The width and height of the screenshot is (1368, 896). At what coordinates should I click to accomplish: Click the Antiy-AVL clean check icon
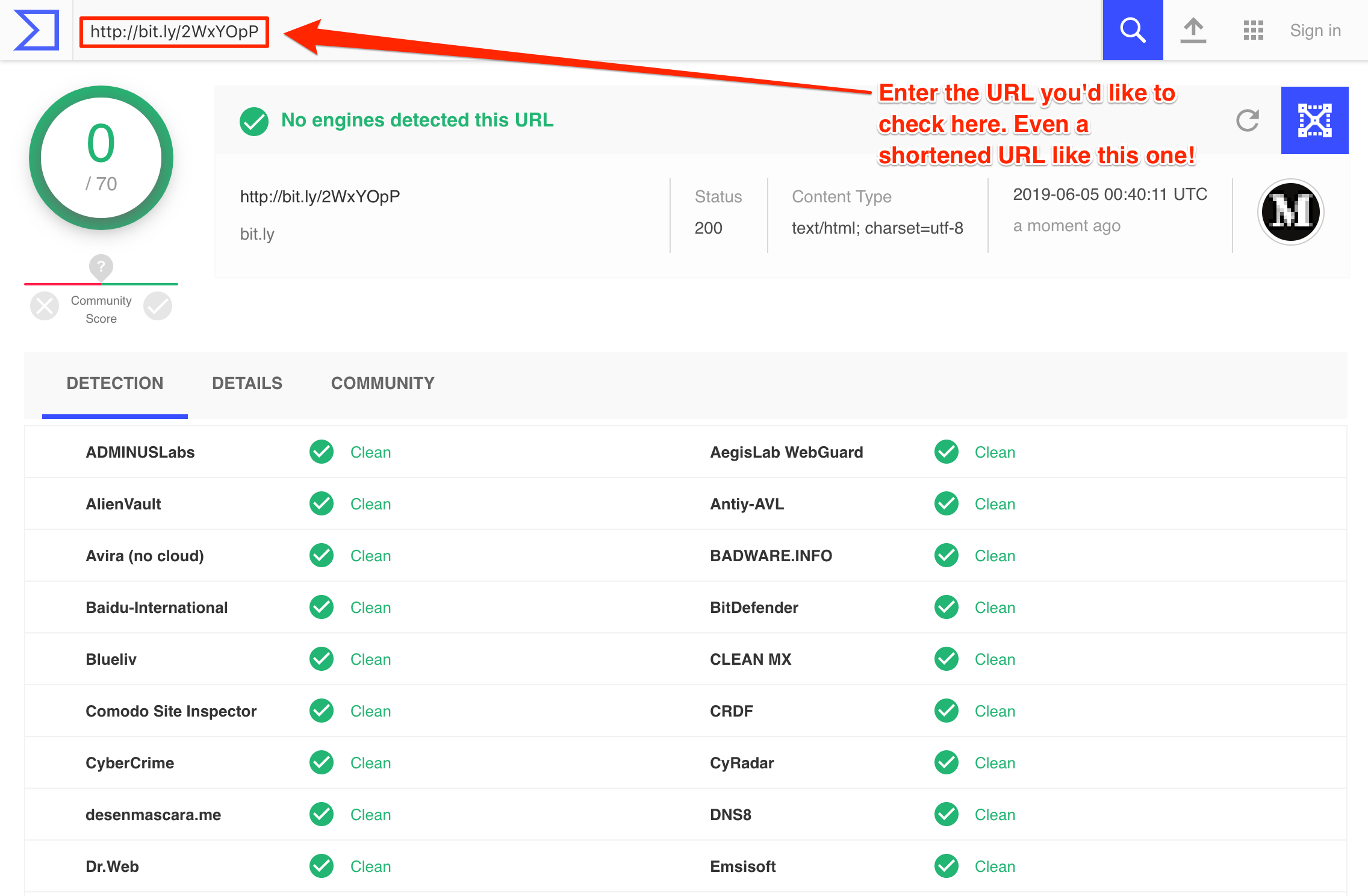pos(947,503)
